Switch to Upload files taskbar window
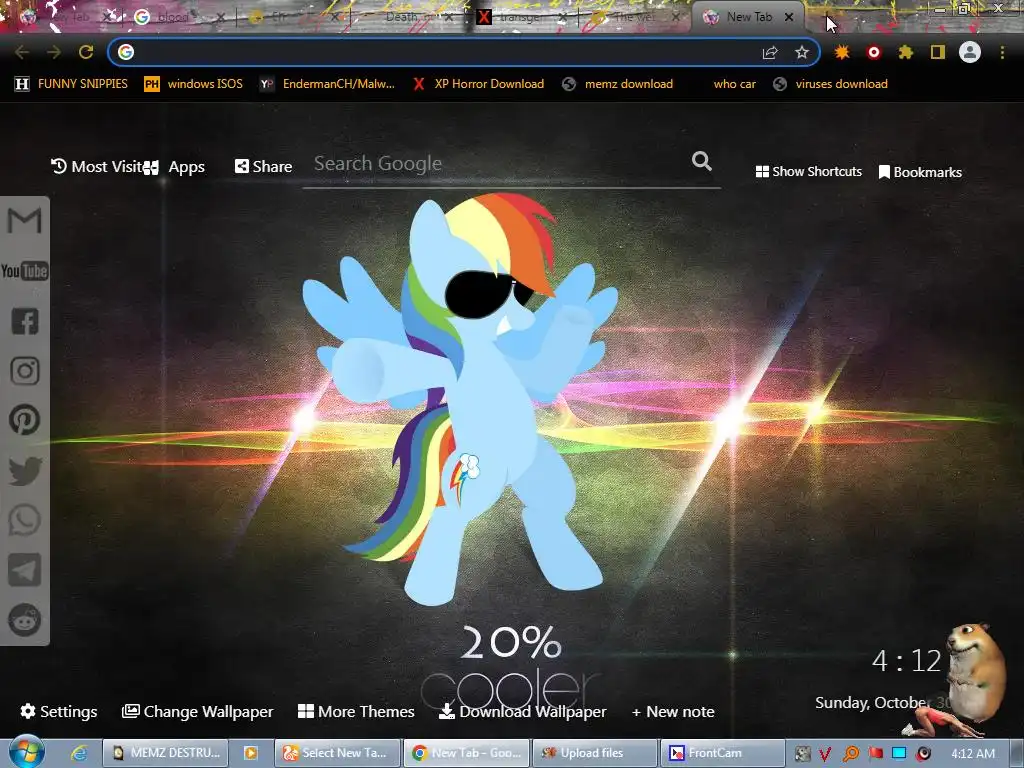 (595, 753)
